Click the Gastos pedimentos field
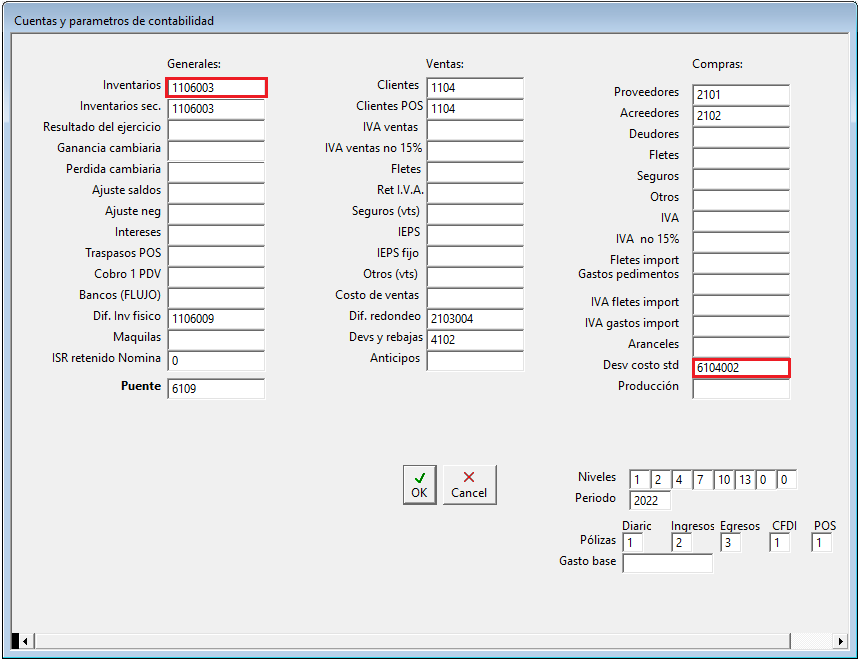 click(741, 284)
